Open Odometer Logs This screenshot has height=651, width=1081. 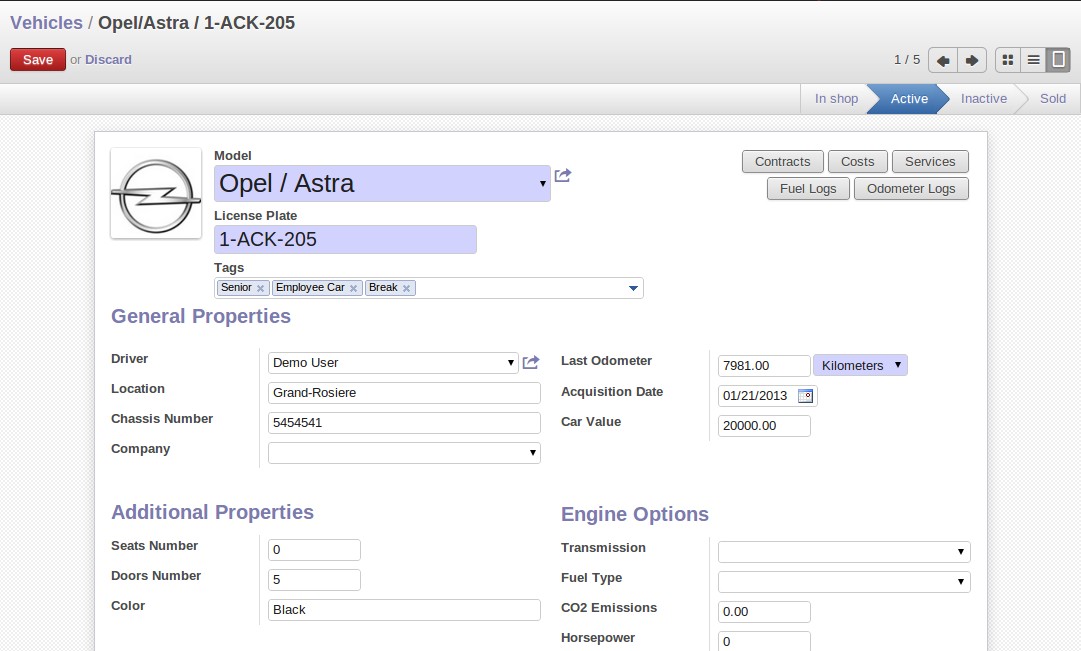coord(911,188)
